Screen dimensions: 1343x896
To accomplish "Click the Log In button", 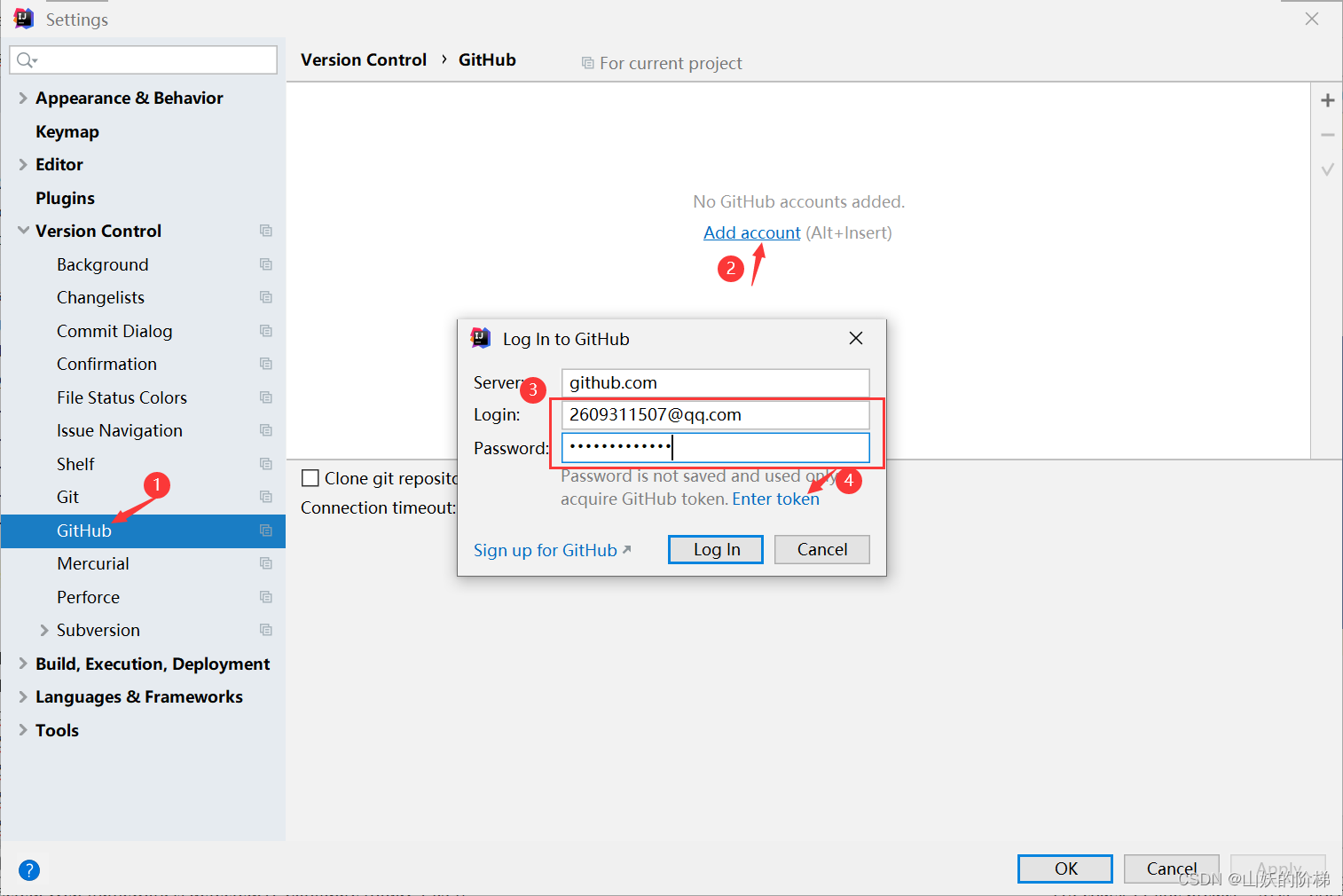I will click(x=716, y=549).
